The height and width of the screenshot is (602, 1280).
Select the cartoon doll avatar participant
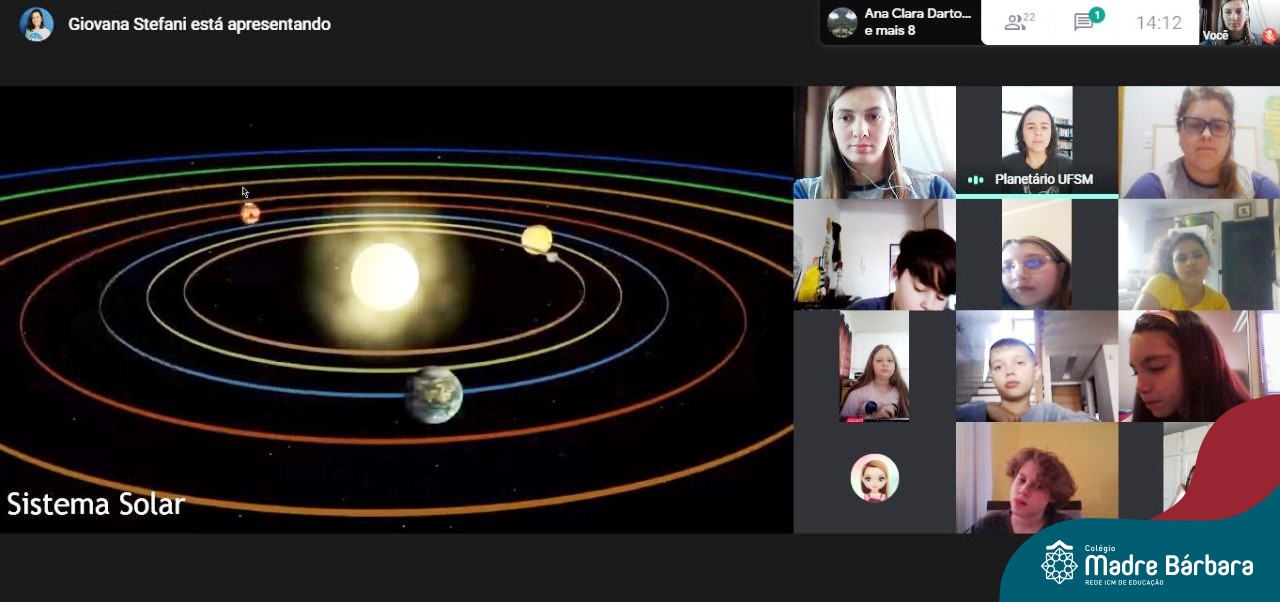[874, 478]
